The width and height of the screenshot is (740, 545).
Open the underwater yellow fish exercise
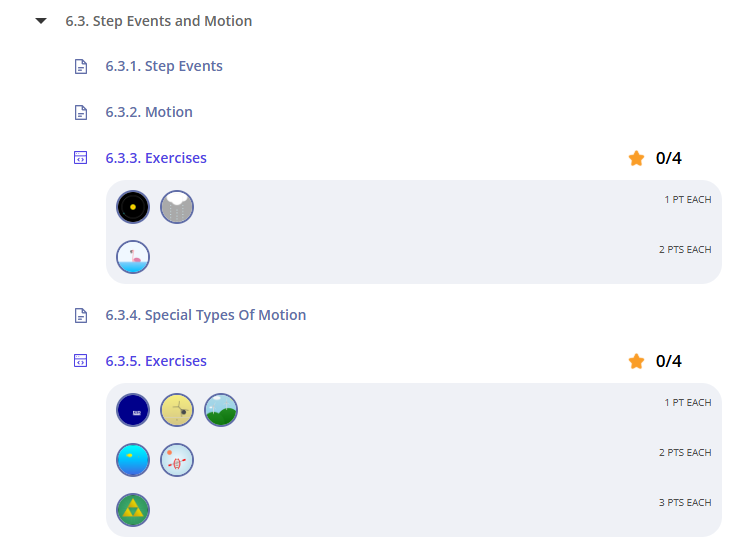point(133,460)
